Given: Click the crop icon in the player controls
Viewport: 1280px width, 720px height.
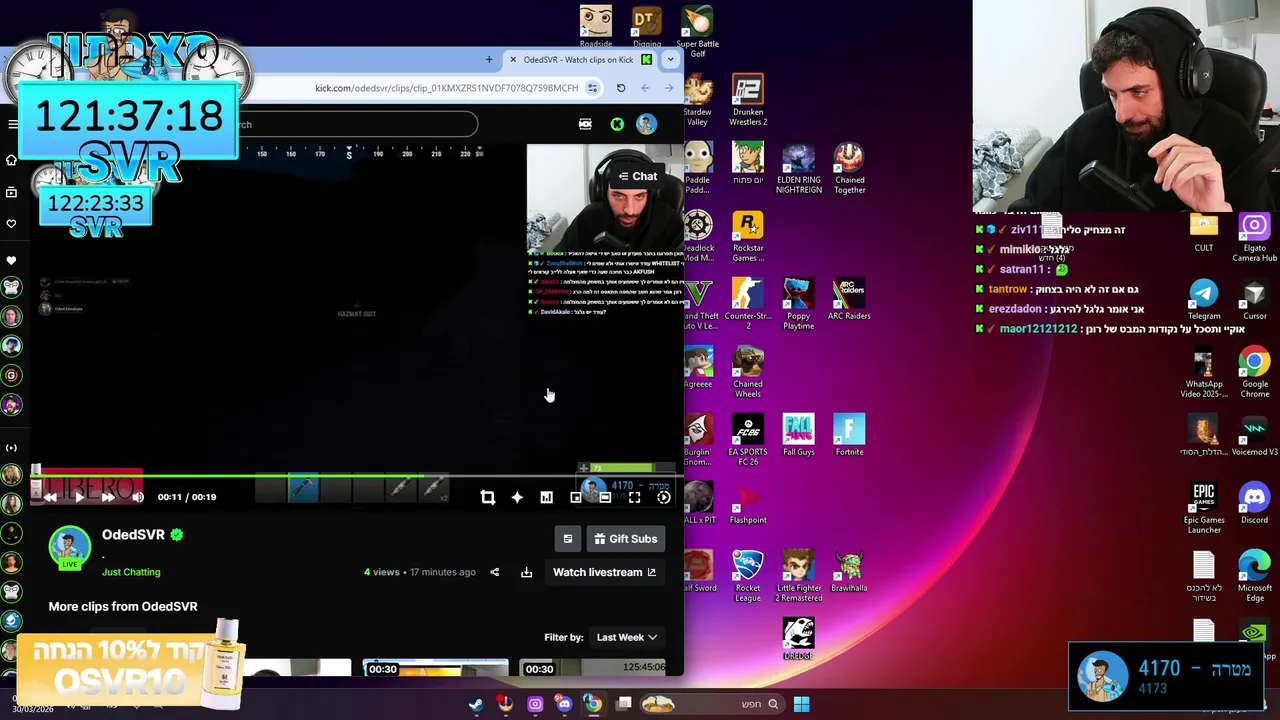Looking at the screenshot, I should pos(488,497).
